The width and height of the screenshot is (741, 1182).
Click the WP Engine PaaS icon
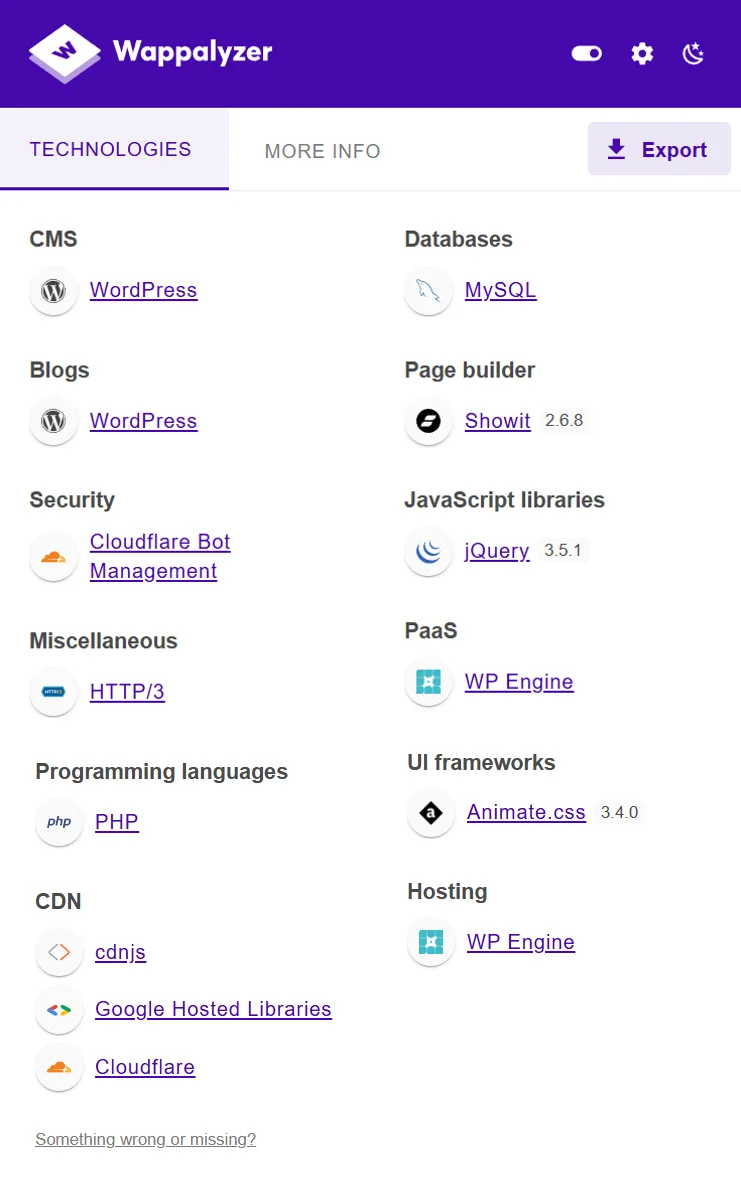428,682
